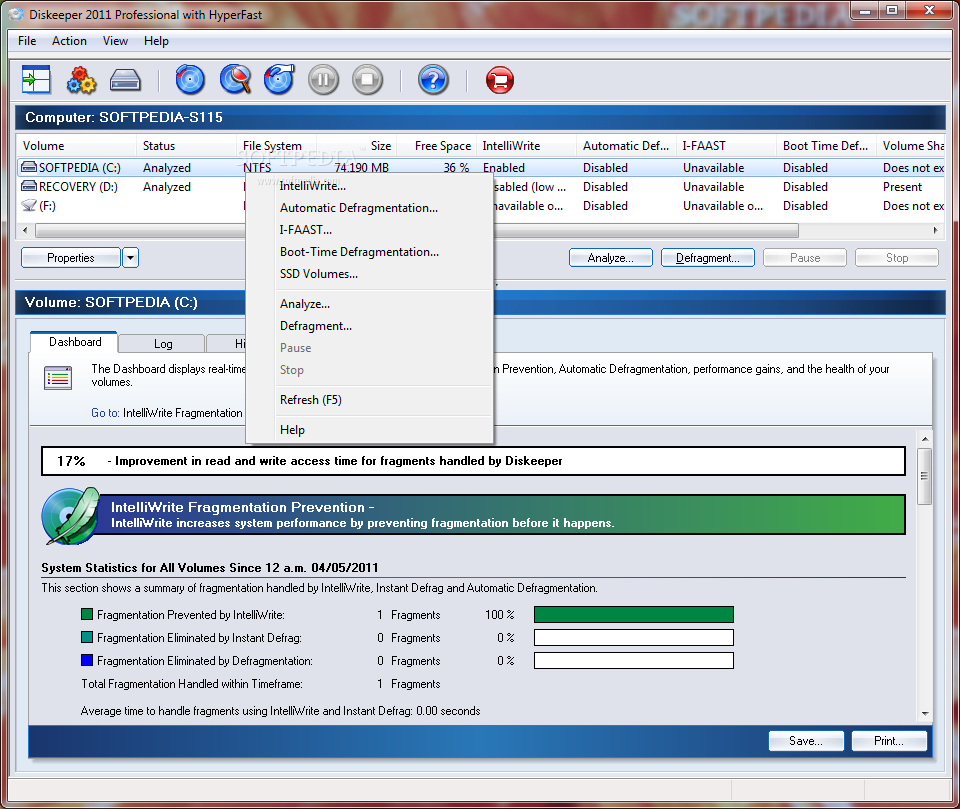This screenshot has height=809, width=960.
Task: Open the File menu
Action: [27, 41]
